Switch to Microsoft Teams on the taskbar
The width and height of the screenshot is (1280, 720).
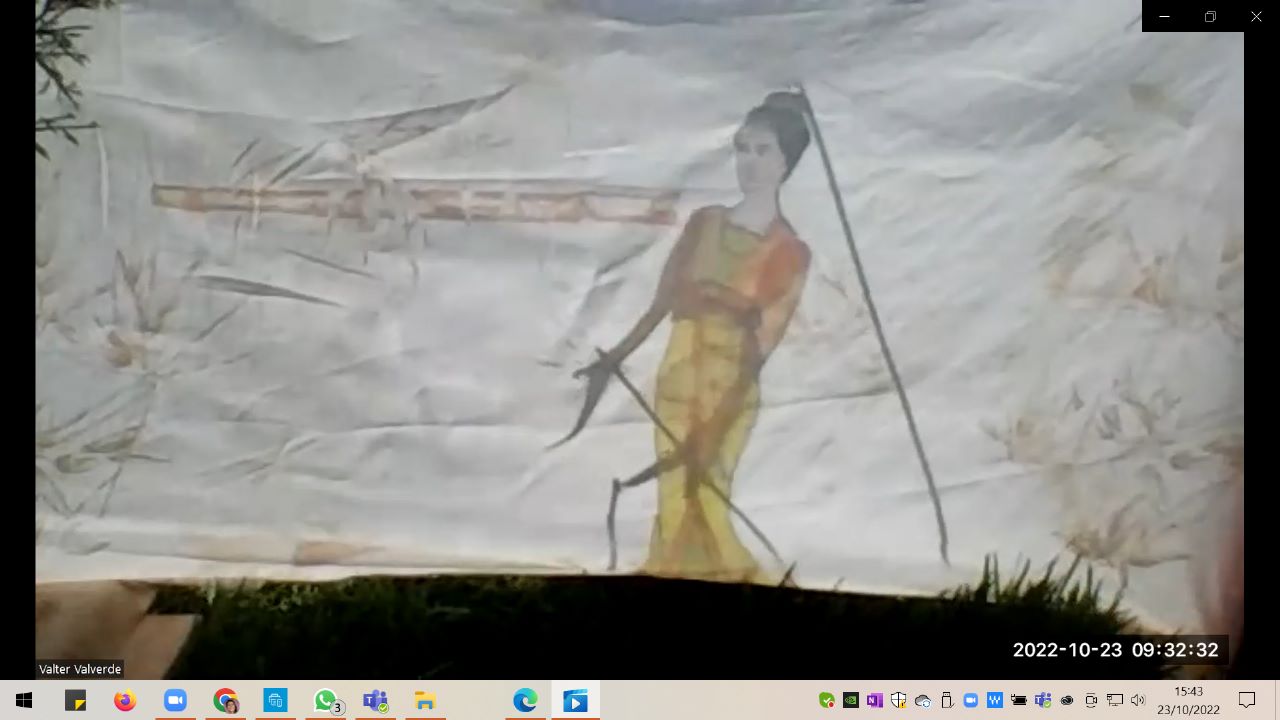click(x=375, y=700)
